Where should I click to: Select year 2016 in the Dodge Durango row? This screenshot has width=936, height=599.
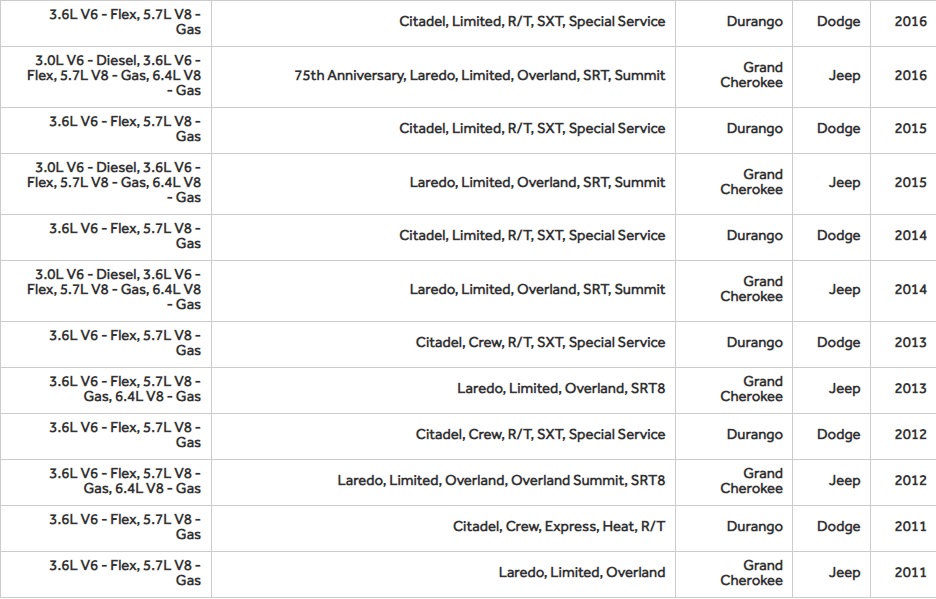pyautogui.click(x=910, y=22)
